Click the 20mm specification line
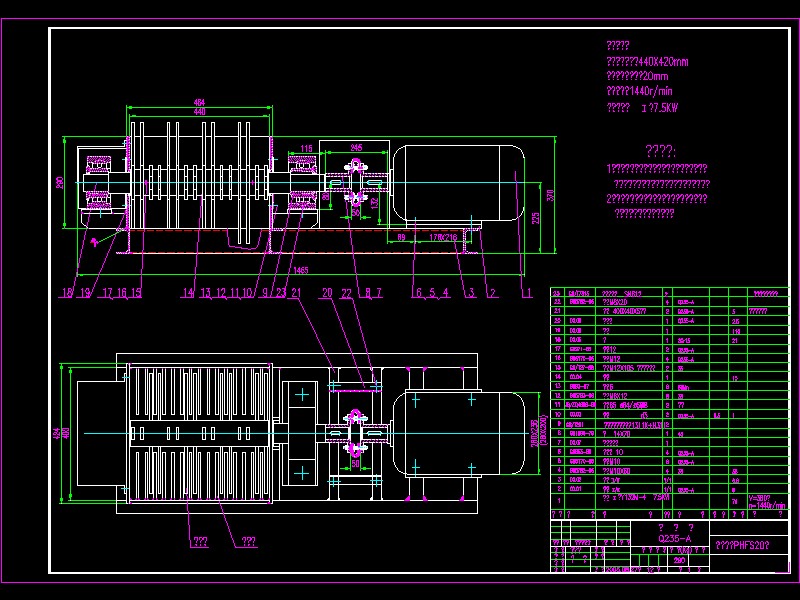800x600 pixels. click(x=637, y=77)
